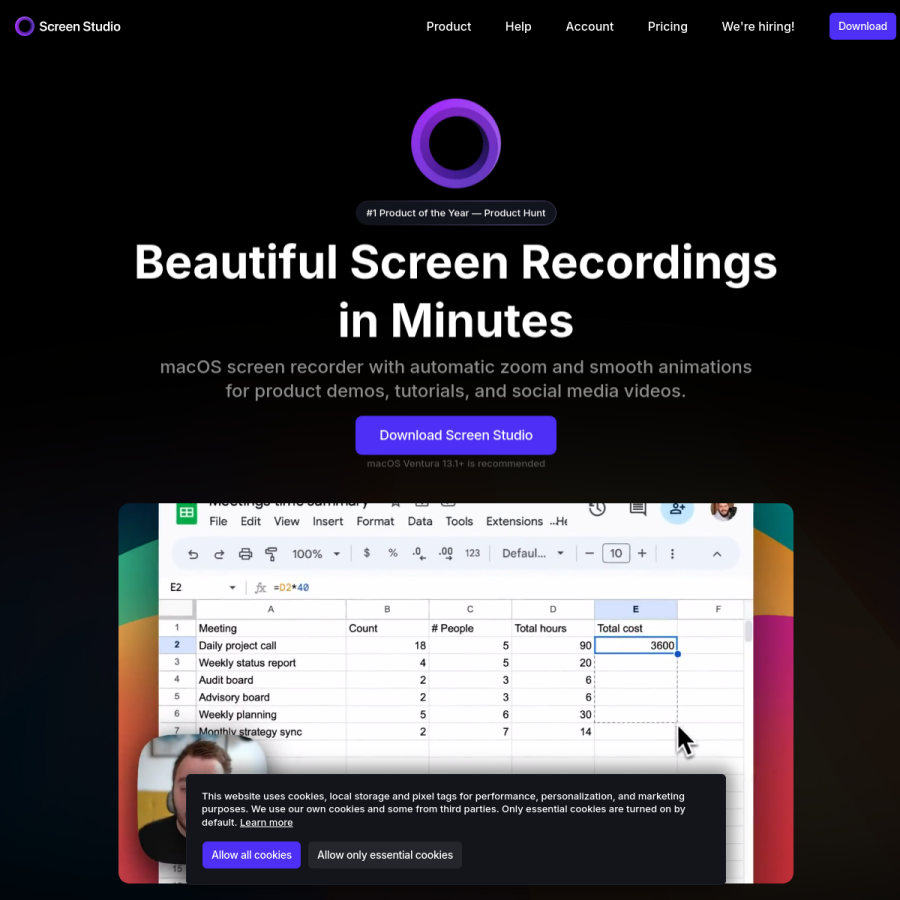
Task: Click the Screen Studio logo in header
Action: pos(68,26)
